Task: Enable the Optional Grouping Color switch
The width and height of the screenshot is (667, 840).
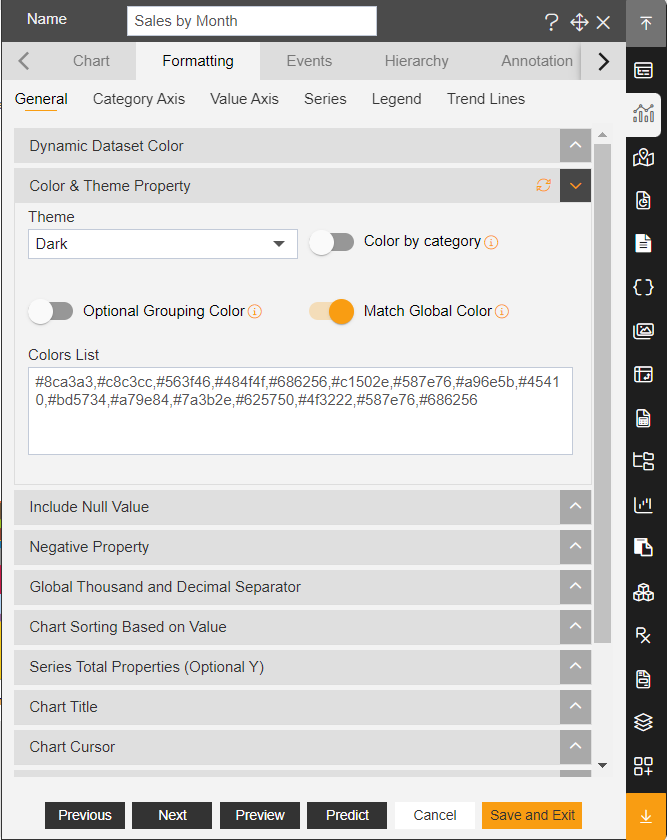Action: 51,311
